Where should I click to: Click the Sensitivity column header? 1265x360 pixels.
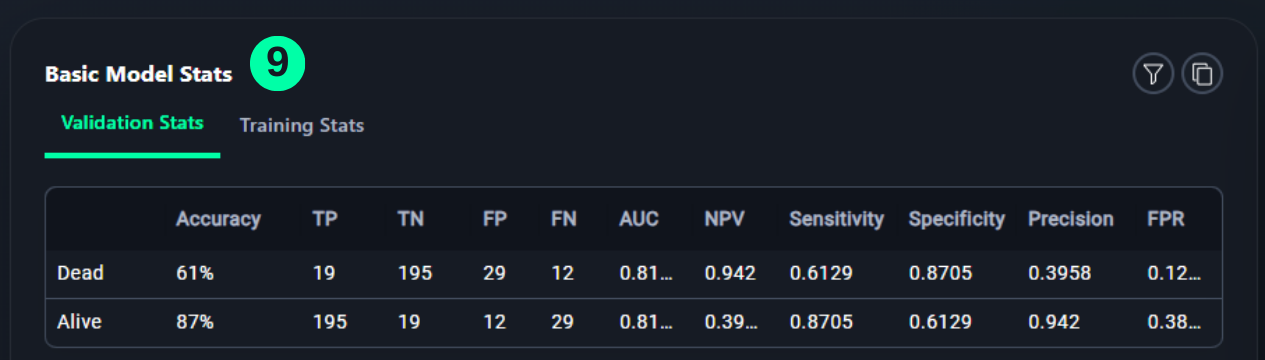click(837, 219)
